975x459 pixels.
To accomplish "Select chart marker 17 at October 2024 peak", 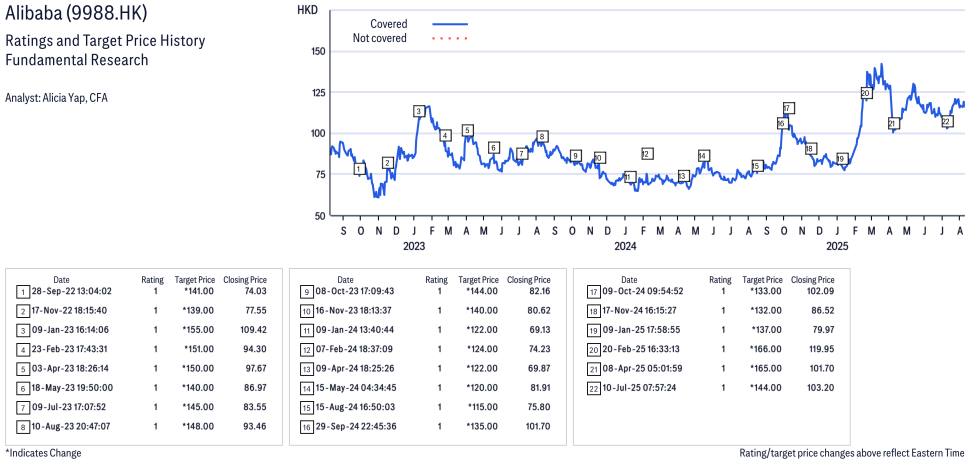I will tap(789, 108).
